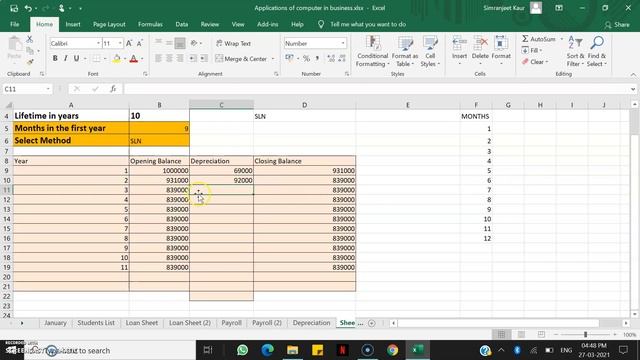The image size is (640, 360).
Task: Open the Formulas ribbon tab
Action: click(150, 24)
